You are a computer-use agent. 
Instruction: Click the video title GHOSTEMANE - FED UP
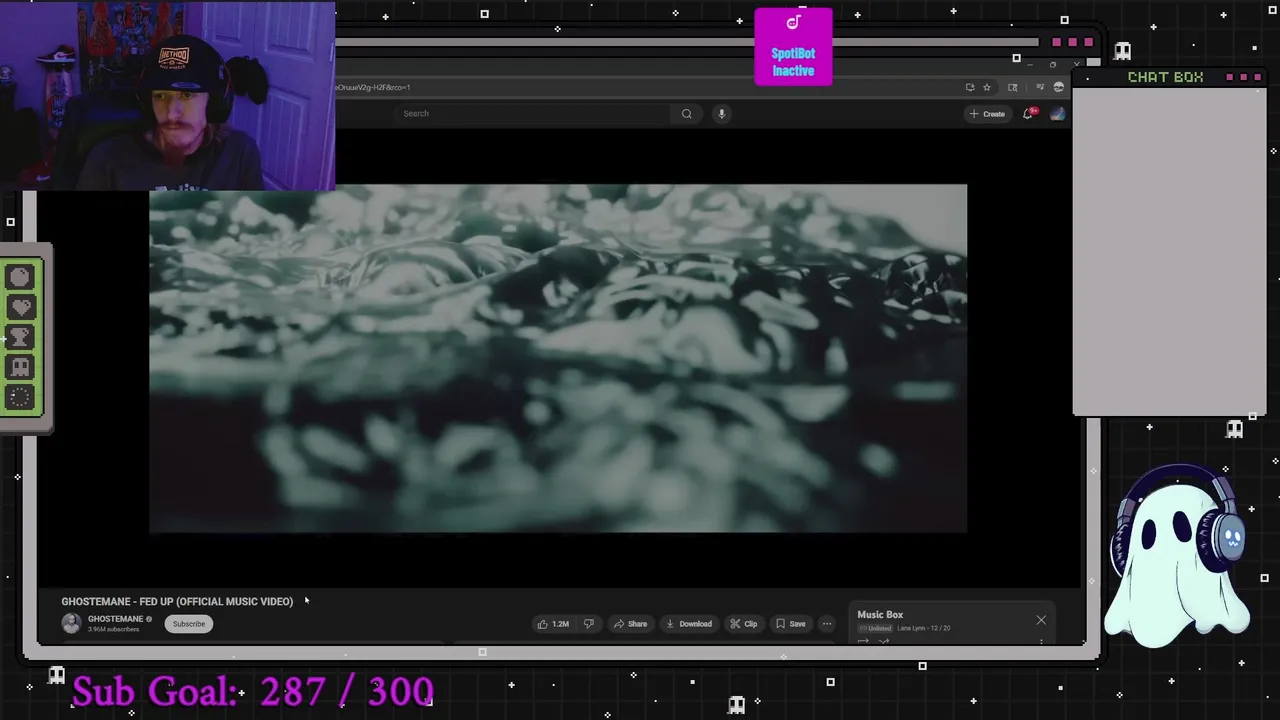(177, 602)
